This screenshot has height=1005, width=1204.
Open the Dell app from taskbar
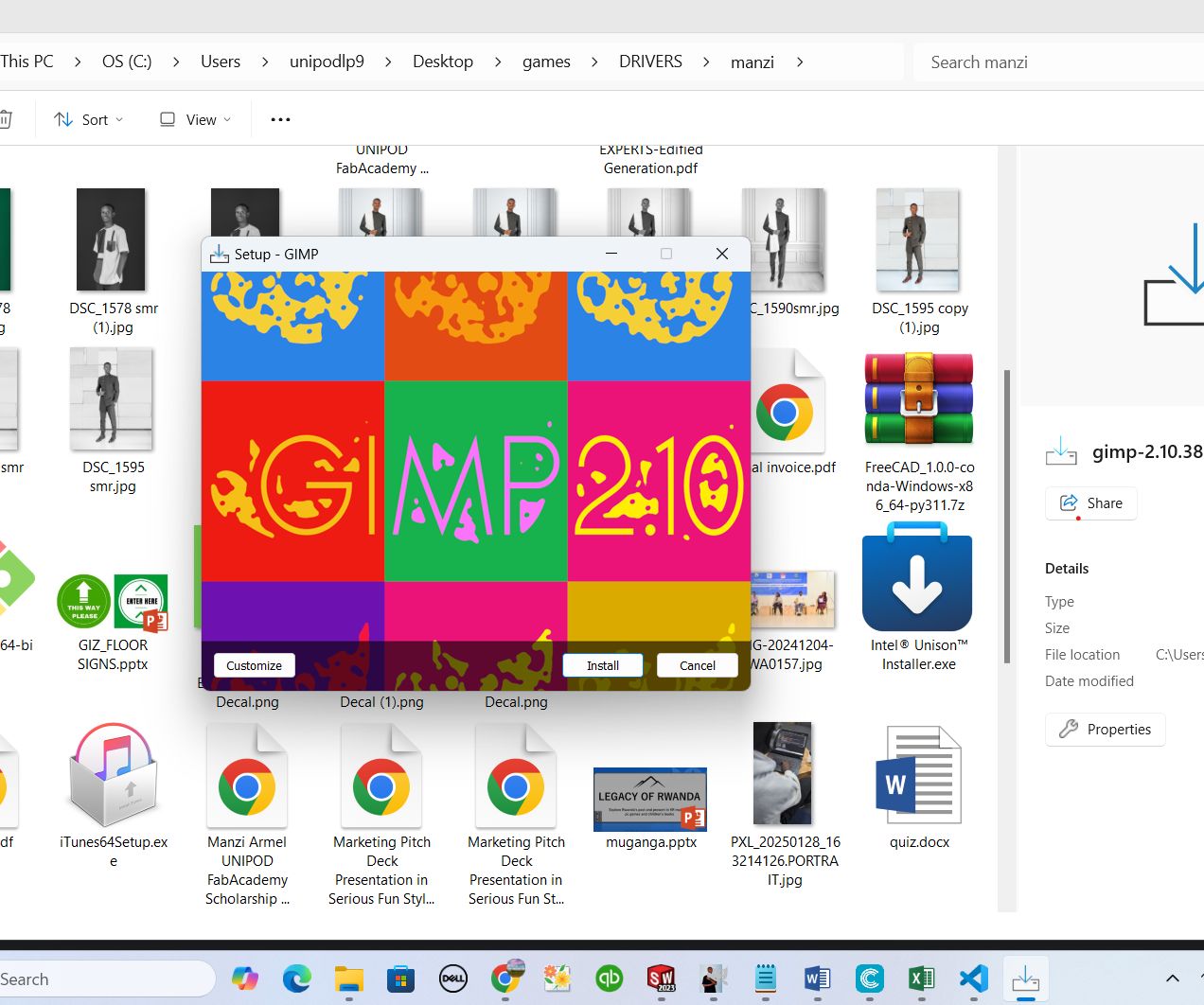(453, 979)
